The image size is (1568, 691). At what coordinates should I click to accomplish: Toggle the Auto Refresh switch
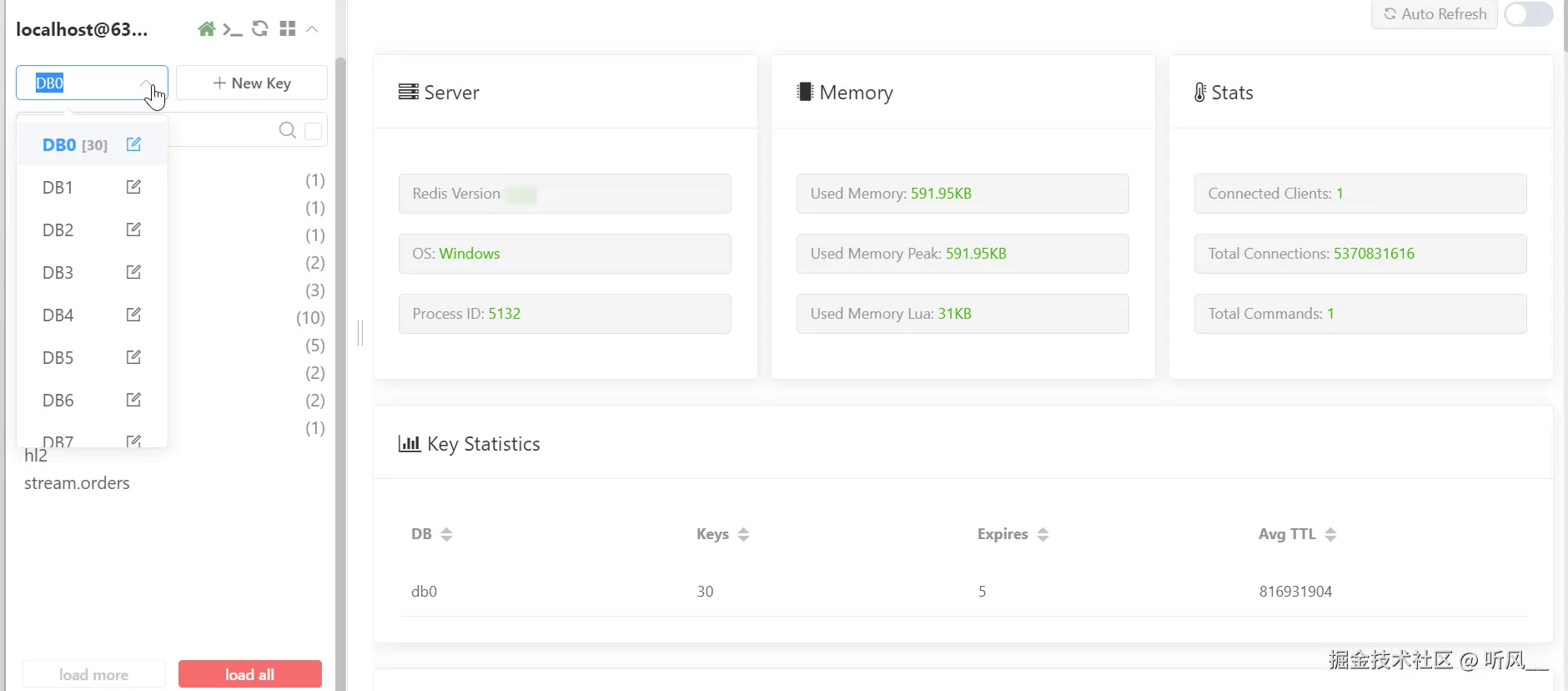[1528, 14]
